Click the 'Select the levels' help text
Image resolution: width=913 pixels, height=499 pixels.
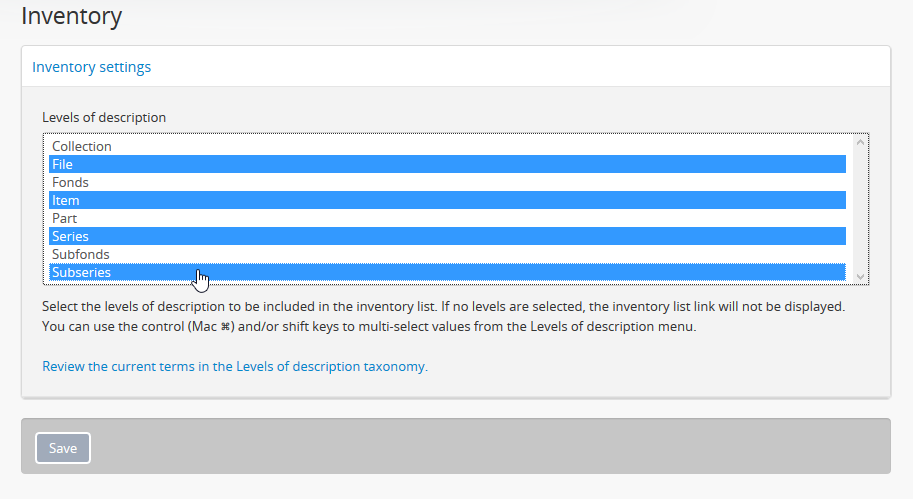tap(443, 306)
